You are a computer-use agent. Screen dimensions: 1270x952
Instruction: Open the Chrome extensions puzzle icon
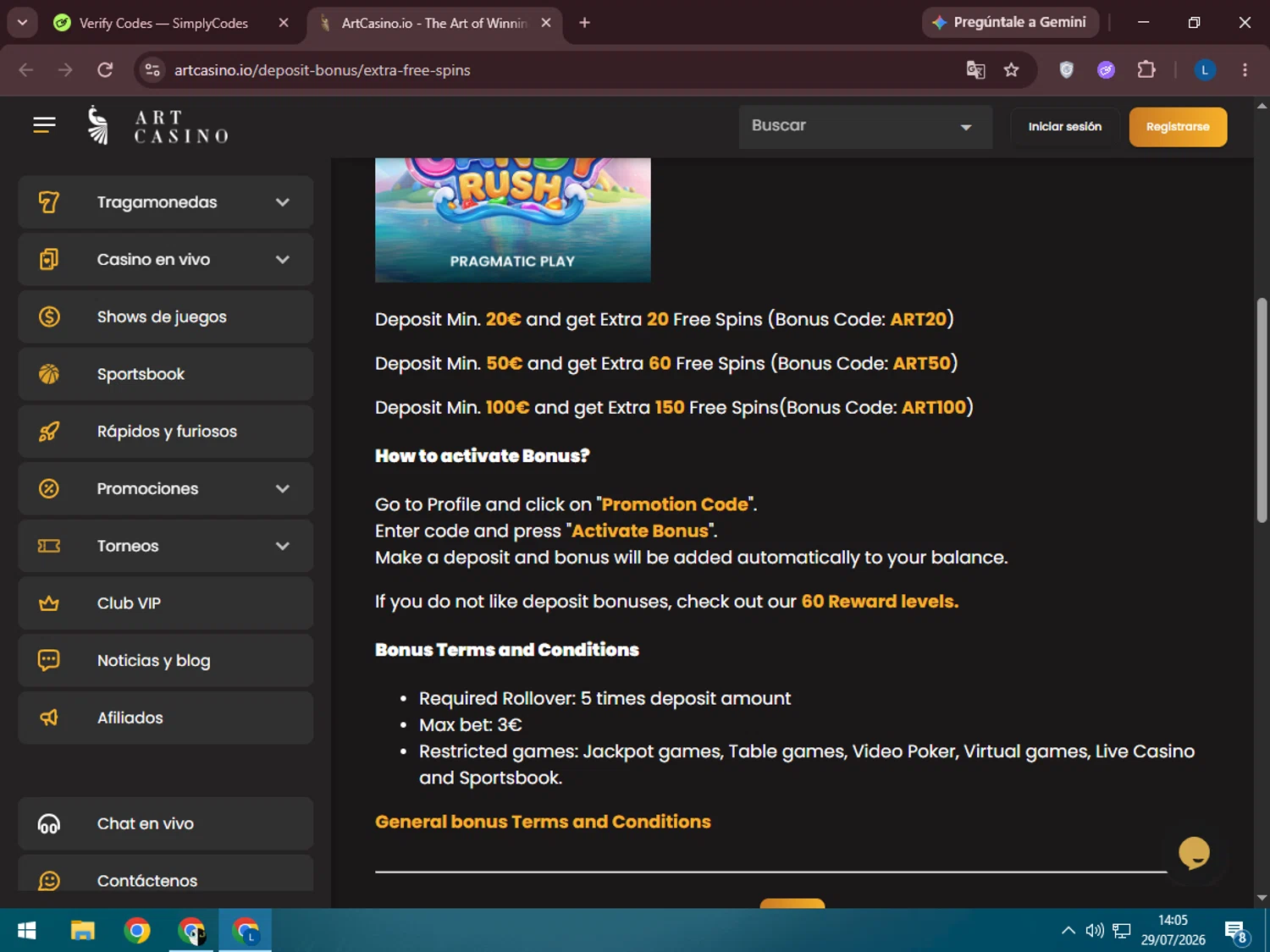coord(1146,70)
